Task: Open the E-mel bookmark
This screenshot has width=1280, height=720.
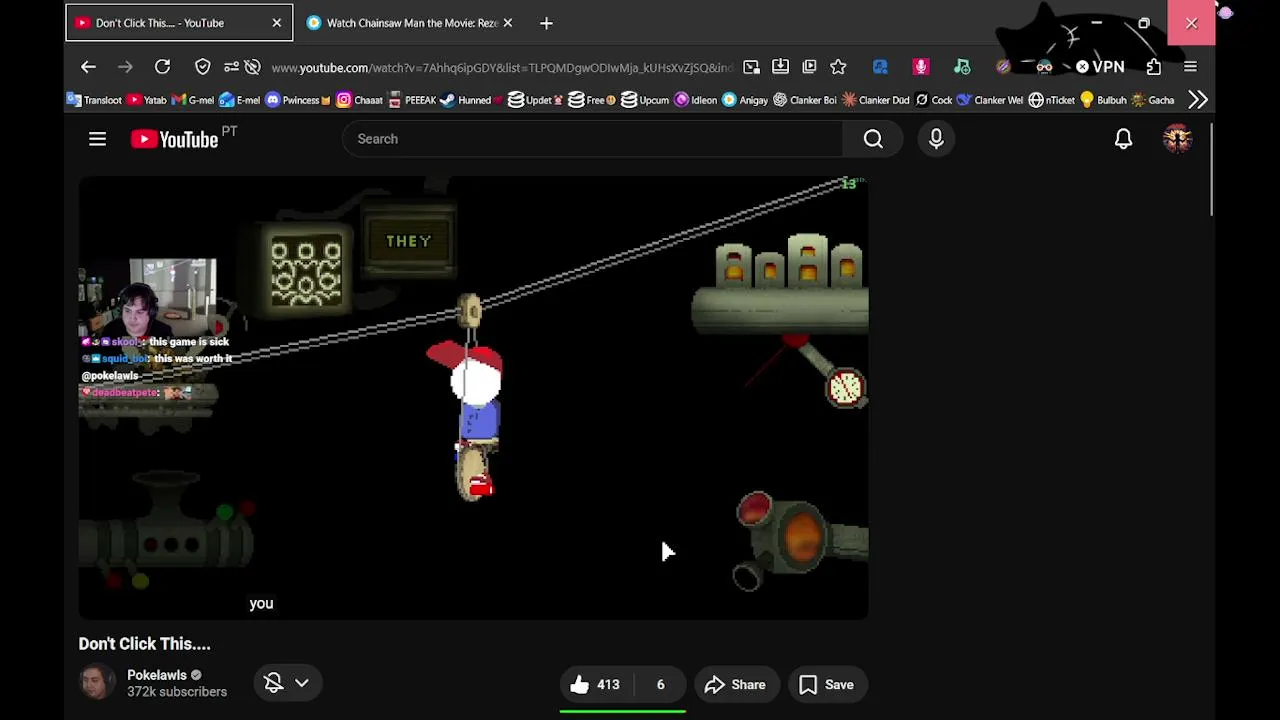Action: point(239,100)
